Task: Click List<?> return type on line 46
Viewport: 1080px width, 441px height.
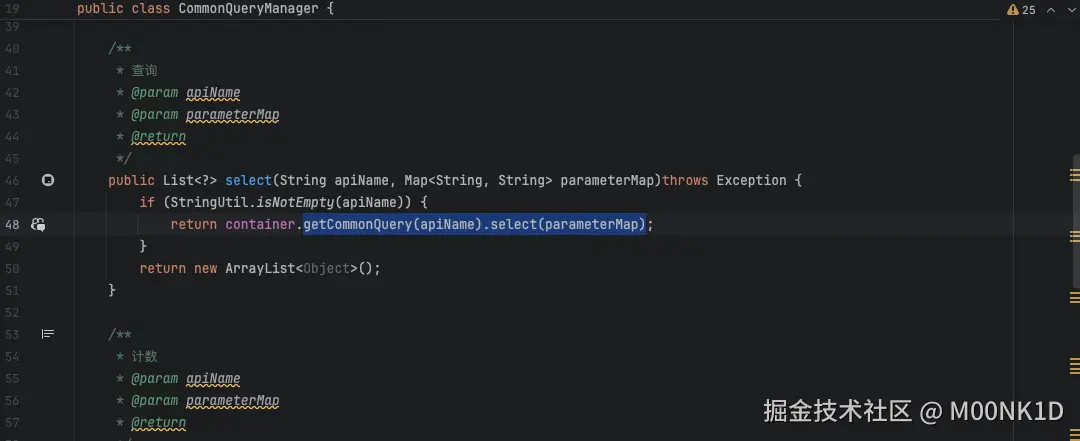Action: tap(190, 181)
